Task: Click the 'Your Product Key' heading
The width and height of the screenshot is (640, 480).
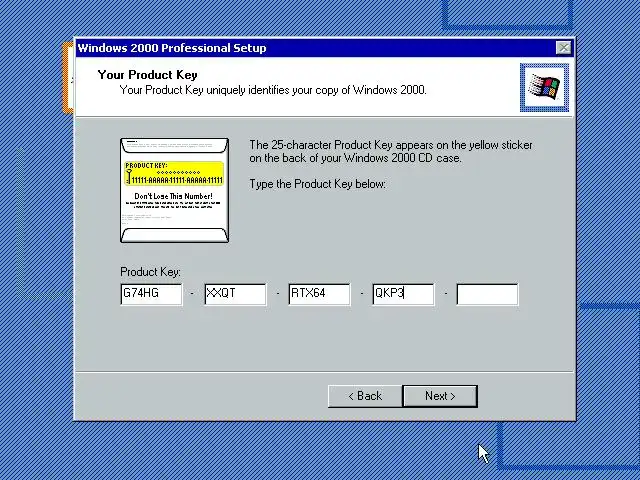Action: point(147,75)
